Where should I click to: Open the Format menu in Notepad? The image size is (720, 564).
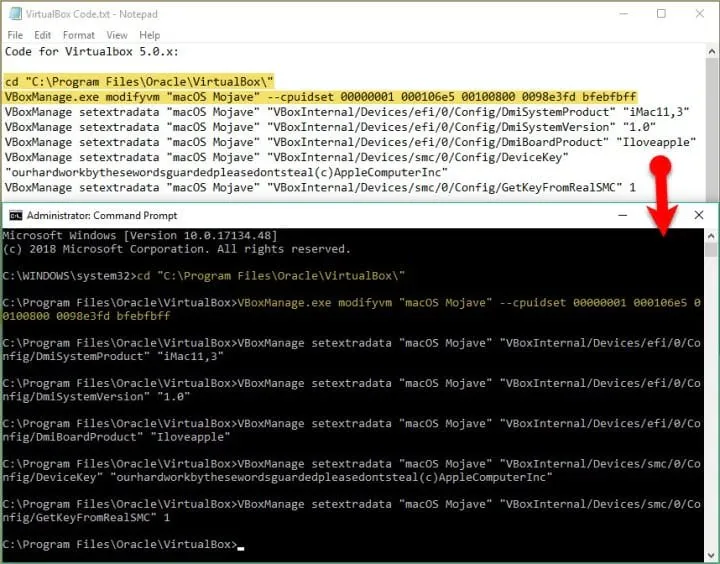pos(79,35)
